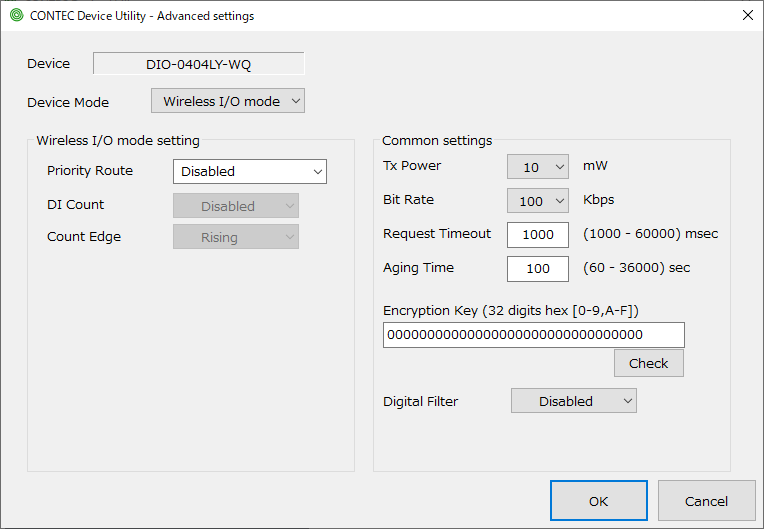The width and height of the screenshot is (764, 529).
Task: Open the Tx Power dropdown
Action: pyautogui.click(x=537, y=167)
